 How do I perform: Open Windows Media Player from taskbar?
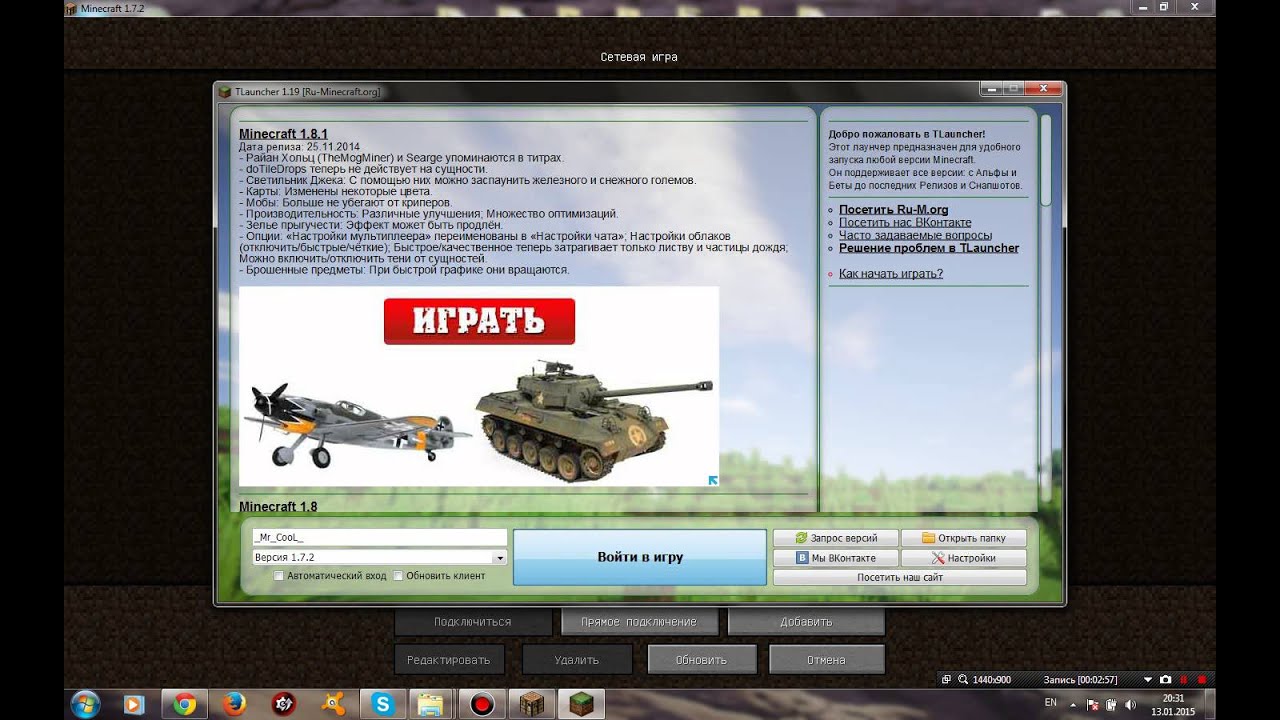click(135, 704)
